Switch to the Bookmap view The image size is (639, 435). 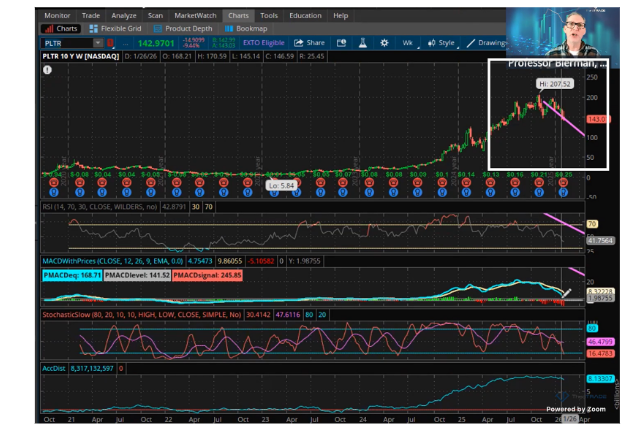pyautogui.click(x=246, y=29)
